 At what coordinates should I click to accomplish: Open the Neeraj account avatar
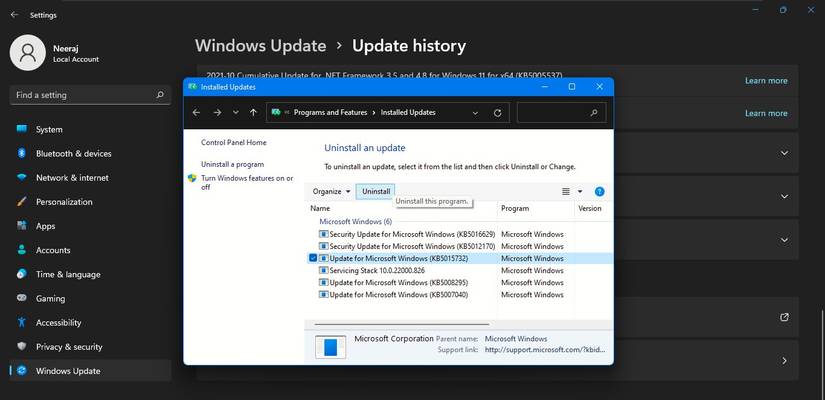(x=27, y=53)
